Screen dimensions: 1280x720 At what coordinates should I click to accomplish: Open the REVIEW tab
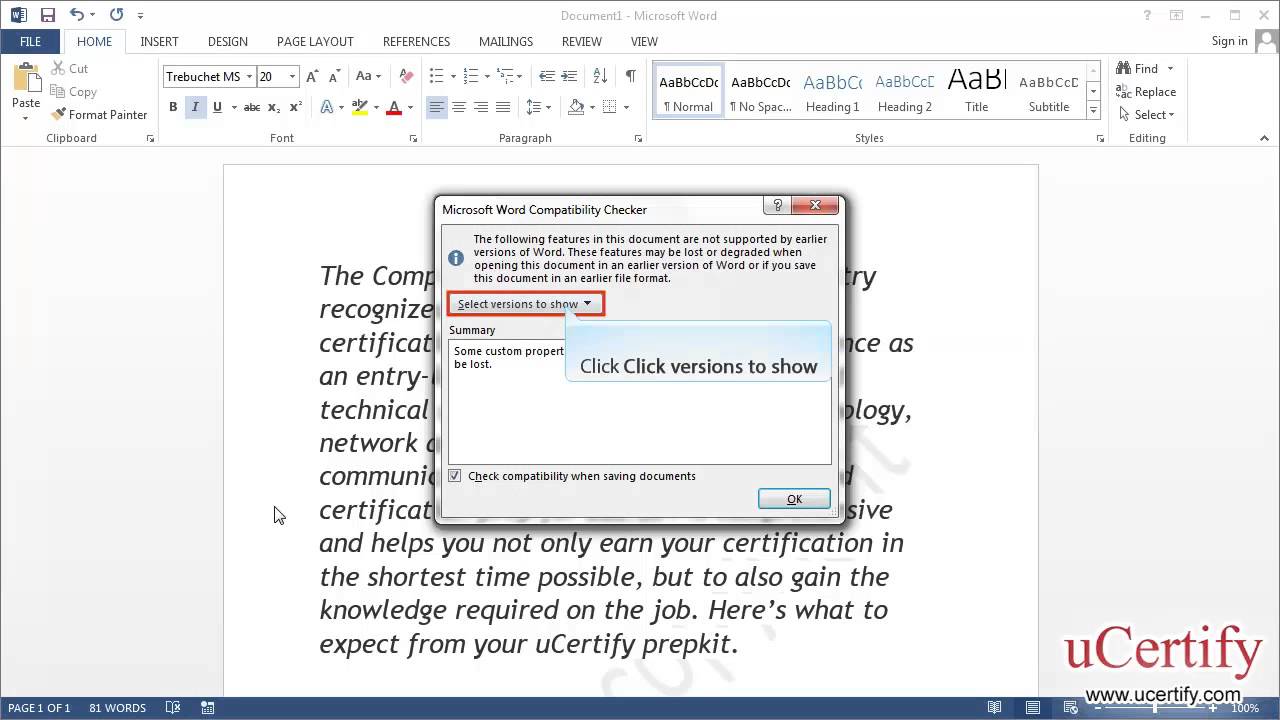point(582,41)
